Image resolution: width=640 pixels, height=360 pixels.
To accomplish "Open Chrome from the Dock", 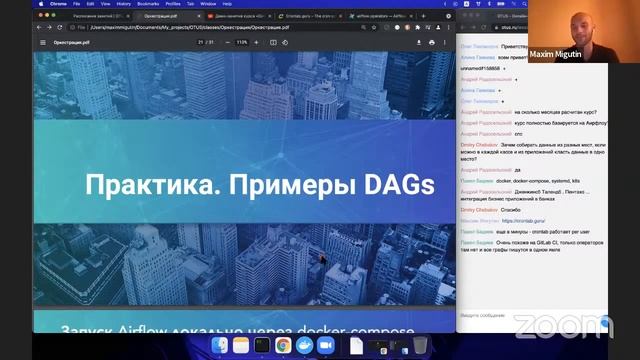I will 283,345.
